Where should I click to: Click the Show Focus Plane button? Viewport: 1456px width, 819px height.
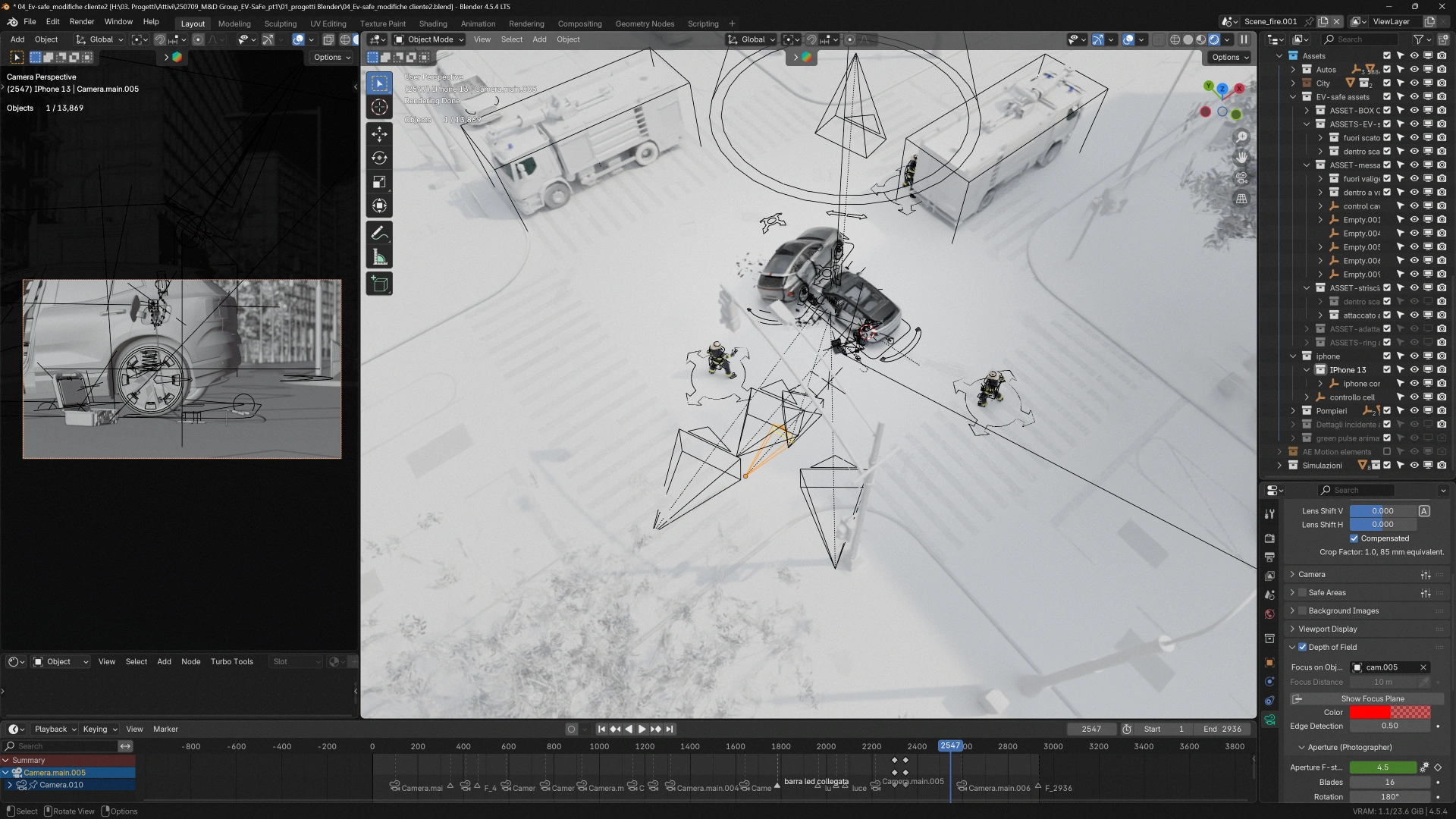pos(1372,698)
